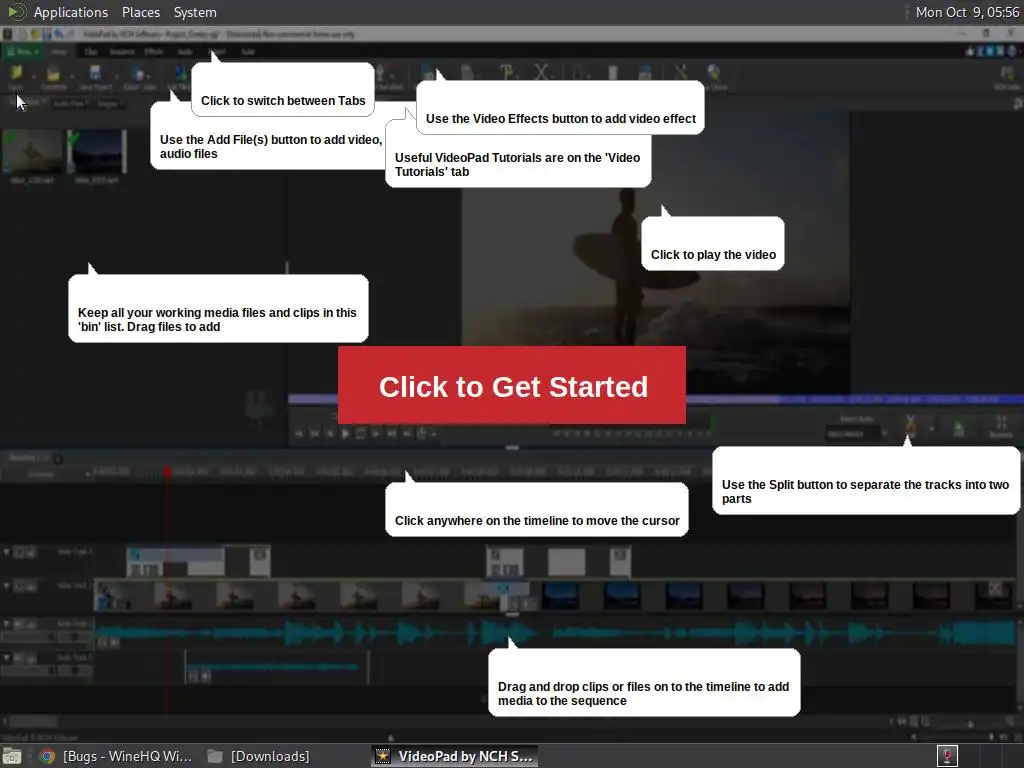Click the red Click to Get Started button

(511, 385)
